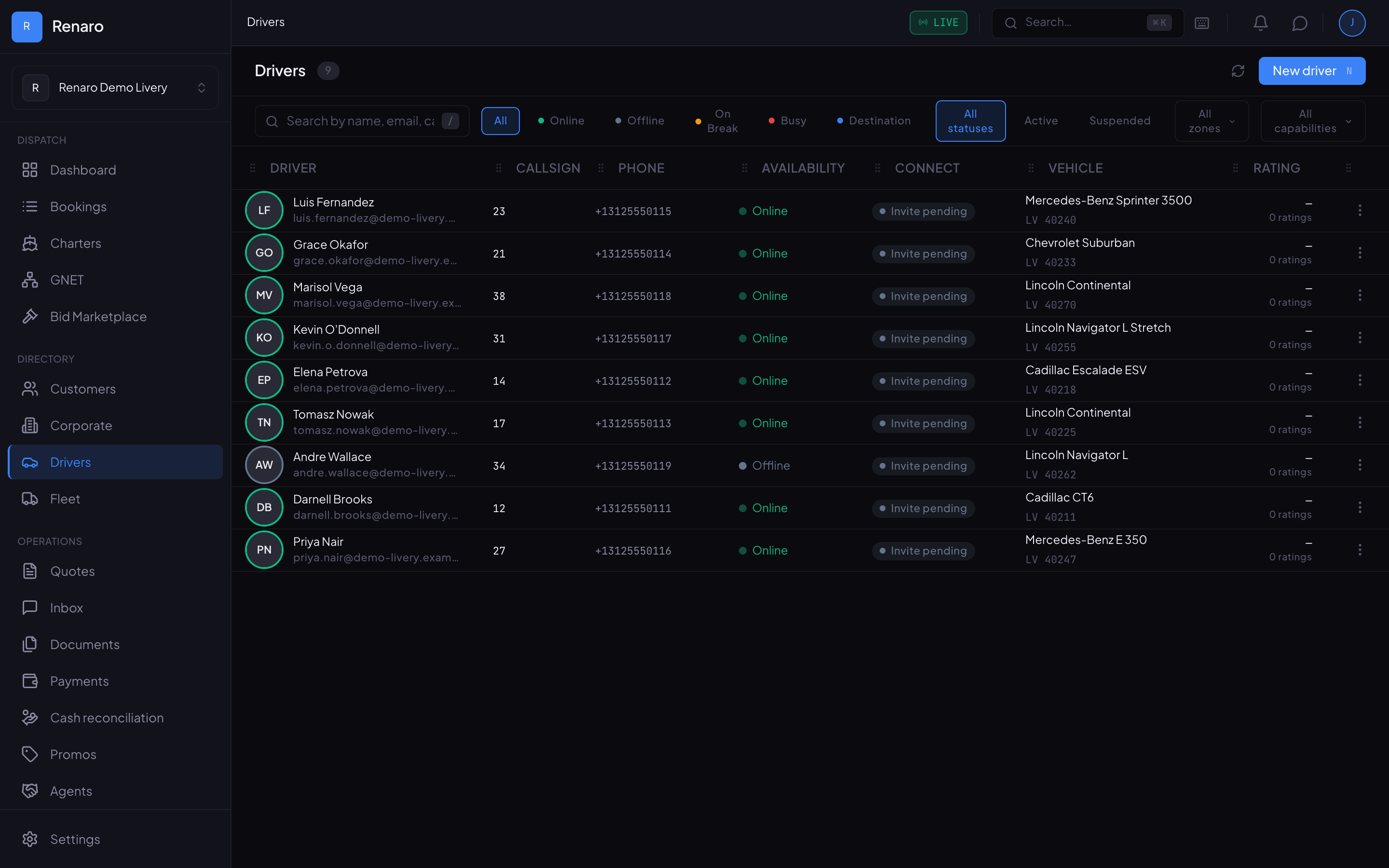
Task: Open the chat messages icon
Action: 1299,23
